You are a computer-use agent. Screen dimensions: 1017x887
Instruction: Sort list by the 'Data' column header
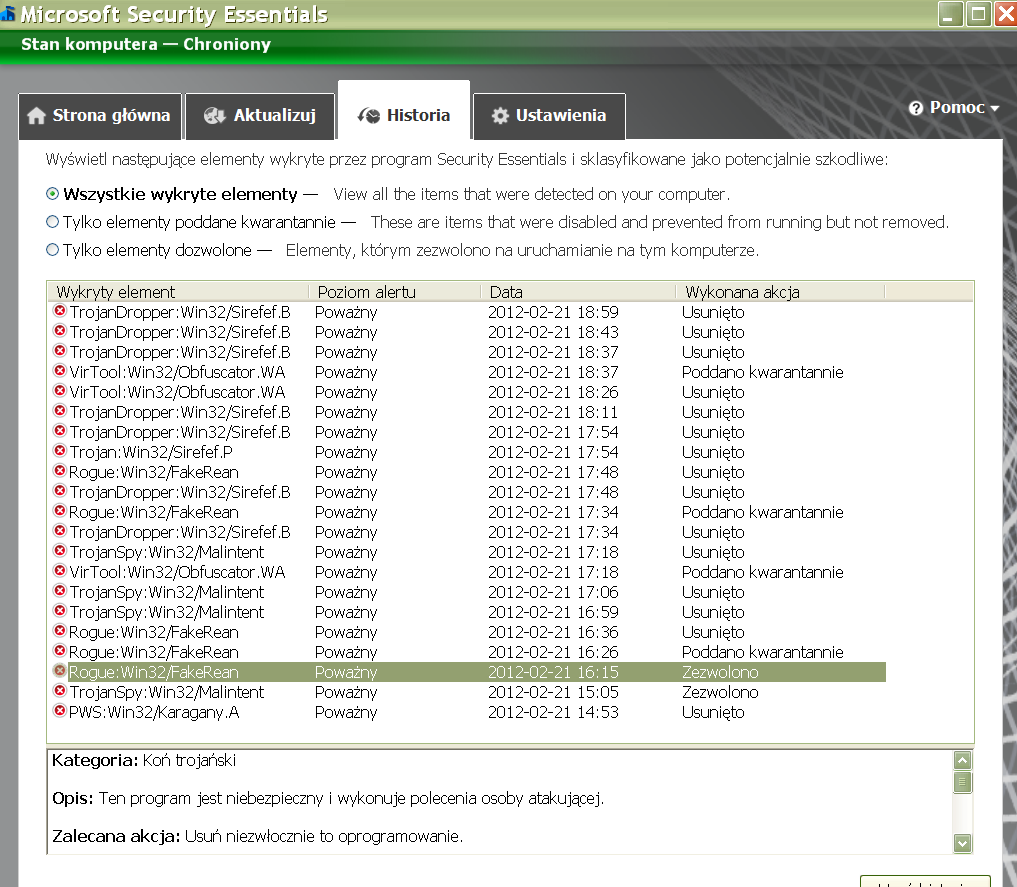(x=579, y=292)
